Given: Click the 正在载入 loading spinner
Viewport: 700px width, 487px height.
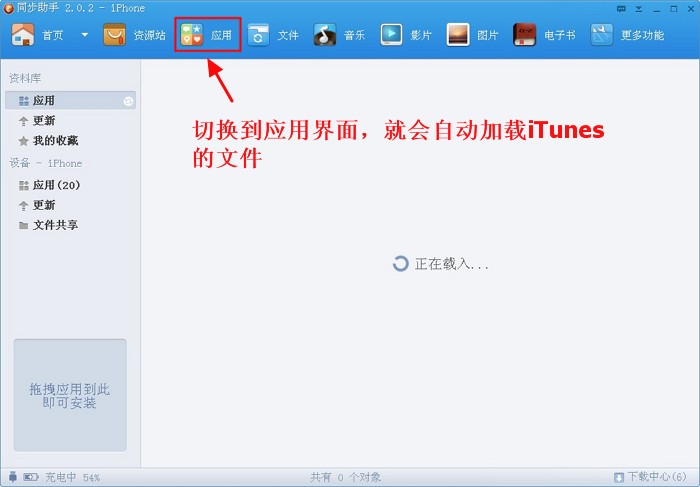Looking at the screenshot, I should point(400,264).
